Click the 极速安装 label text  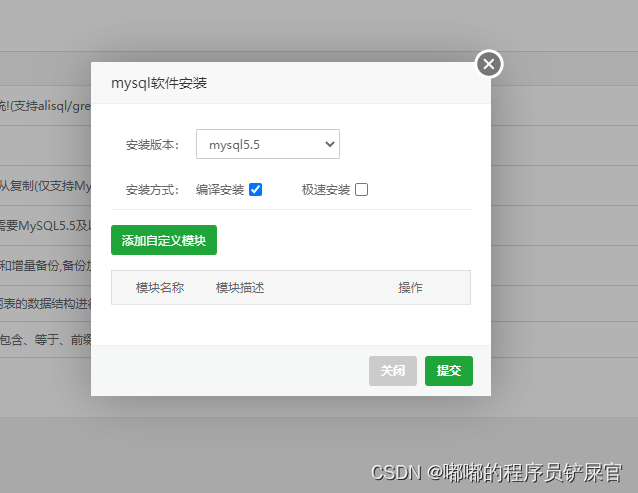(x=326, y=190)
